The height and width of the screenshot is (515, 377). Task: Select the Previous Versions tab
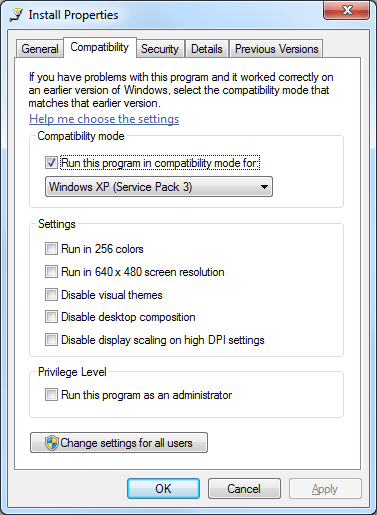click(x=276, y=49)
